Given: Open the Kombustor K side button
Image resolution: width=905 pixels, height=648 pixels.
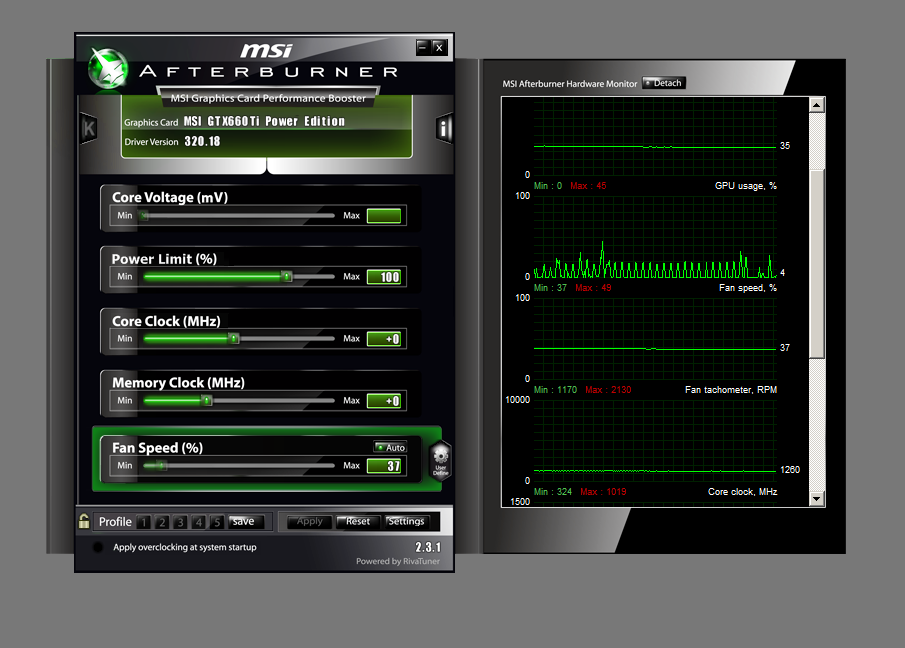Looking at the screenshot, I should click(x=88, y=128).
